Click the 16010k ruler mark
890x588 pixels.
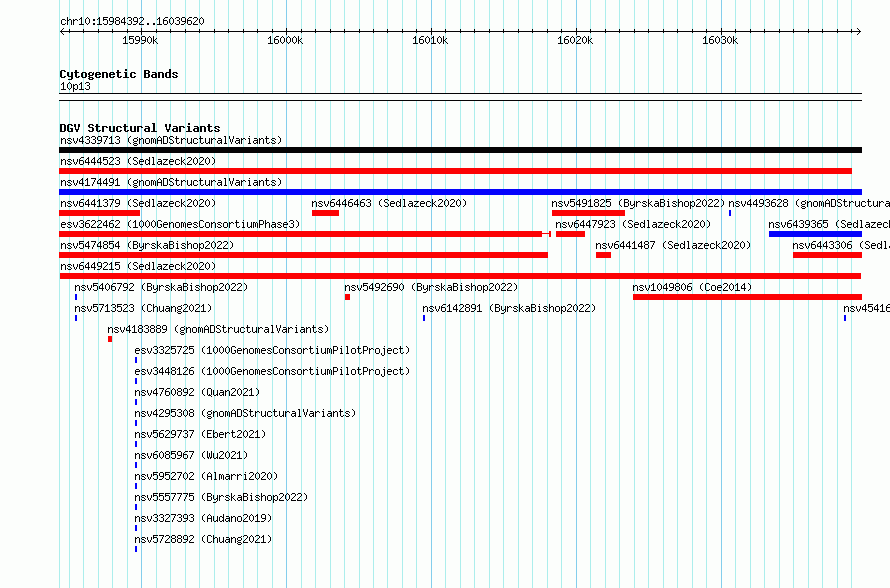[x=430, y=40]
